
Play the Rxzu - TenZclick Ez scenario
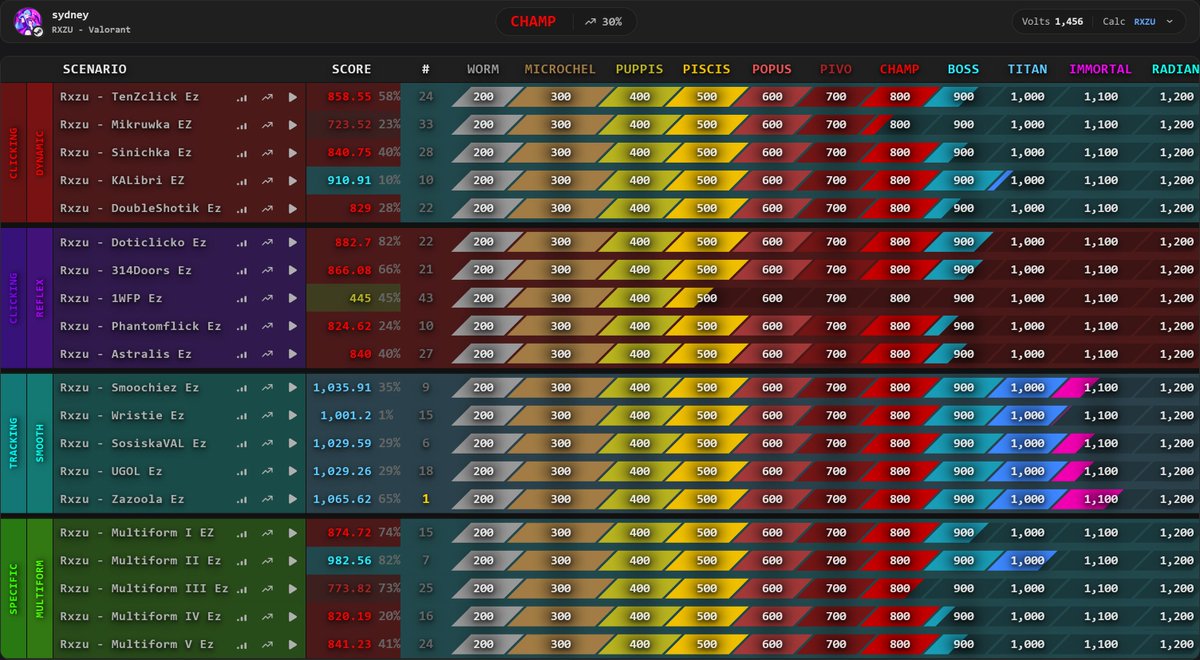[293, 97]
